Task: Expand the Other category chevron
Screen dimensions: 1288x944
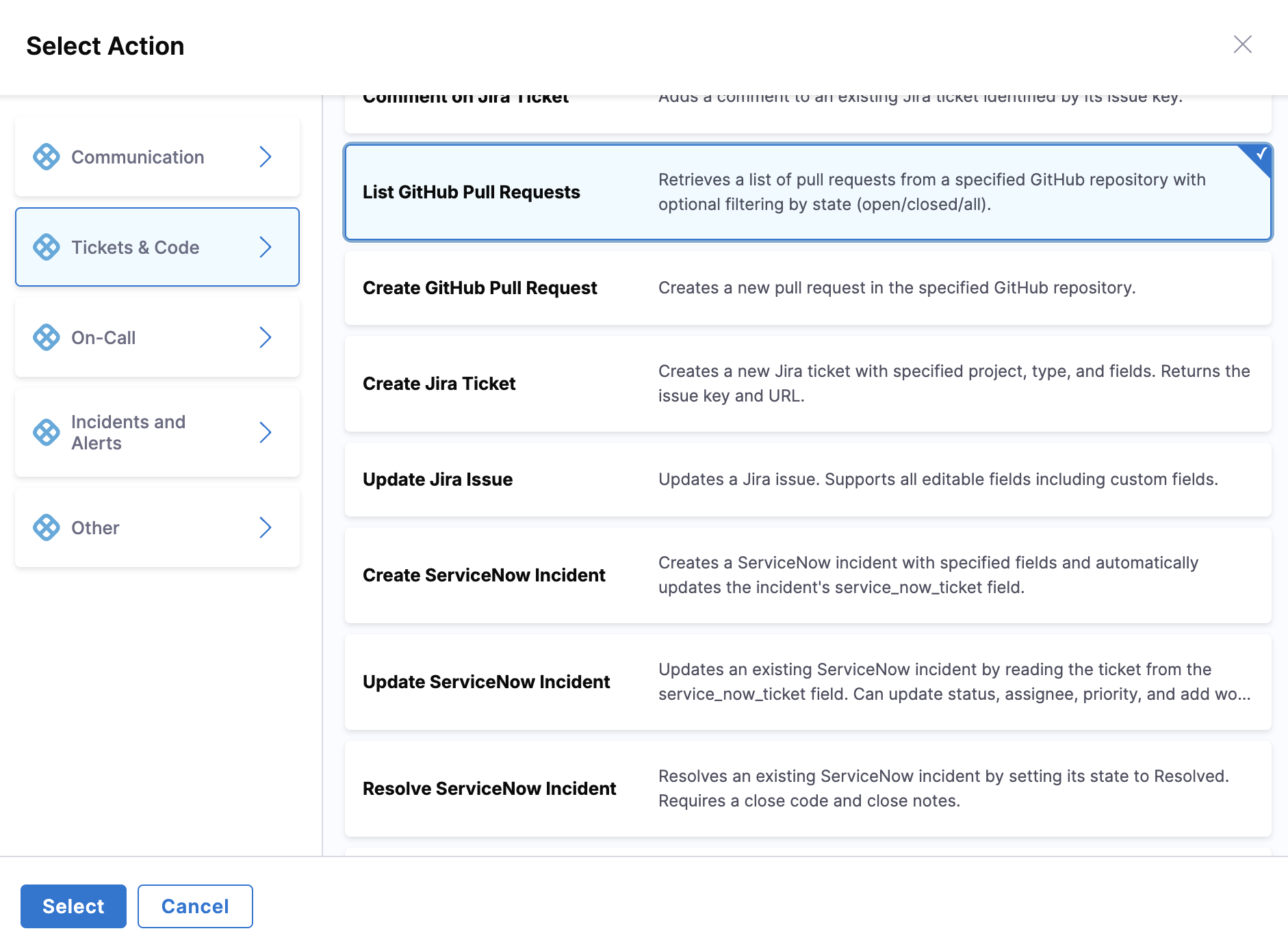Action: 266,527
